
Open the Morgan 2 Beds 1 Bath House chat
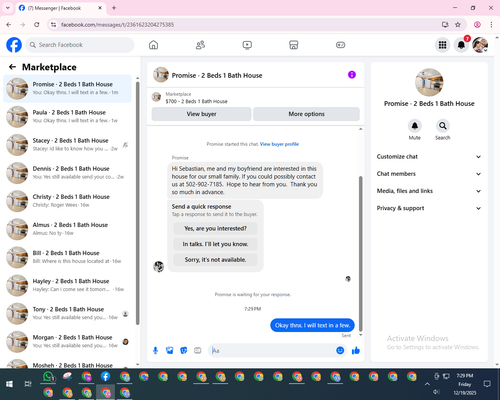[x=68, y=341]
